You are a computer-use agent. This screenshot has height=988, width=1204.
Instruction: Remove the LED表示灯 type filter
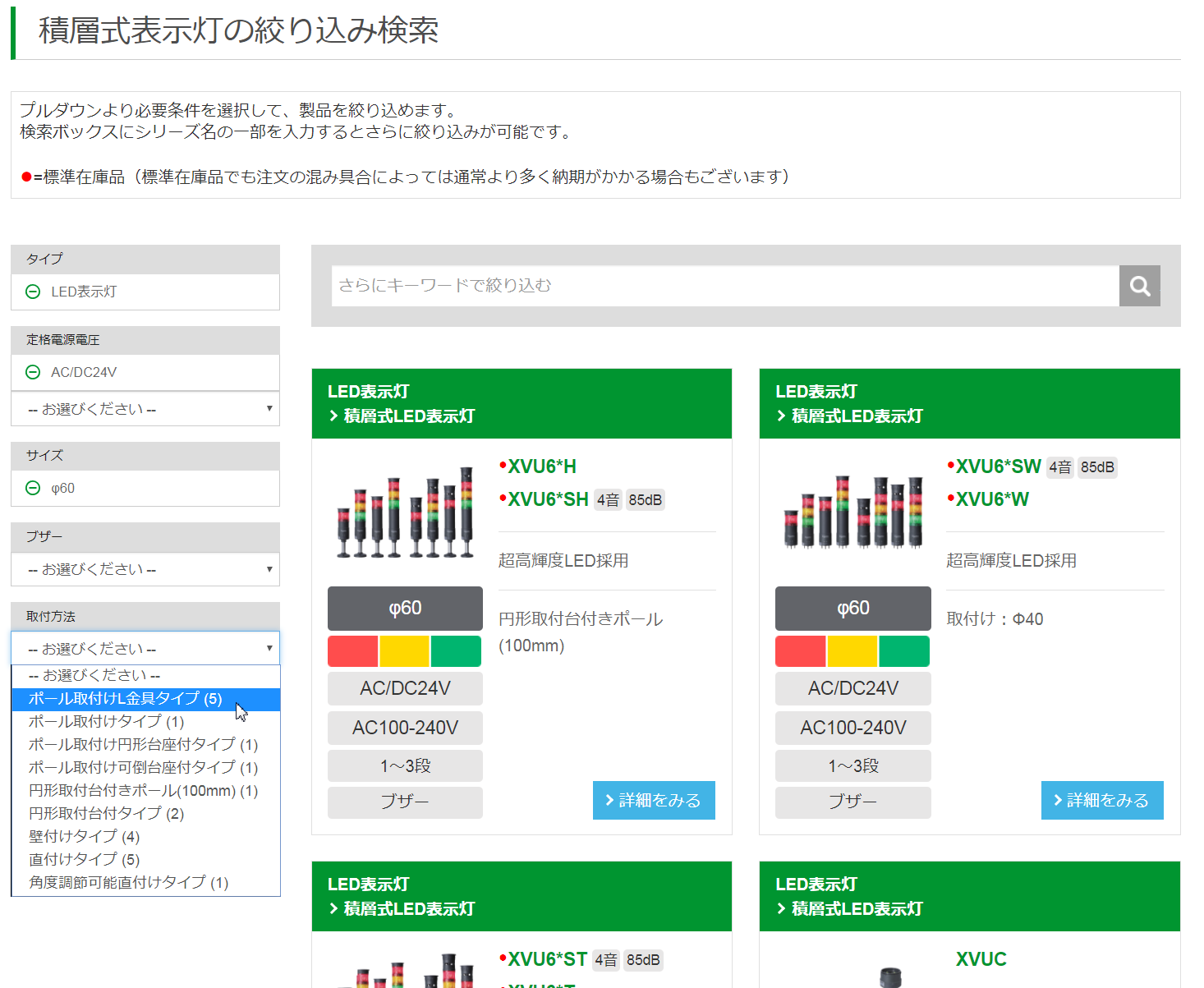pos(33,292)
